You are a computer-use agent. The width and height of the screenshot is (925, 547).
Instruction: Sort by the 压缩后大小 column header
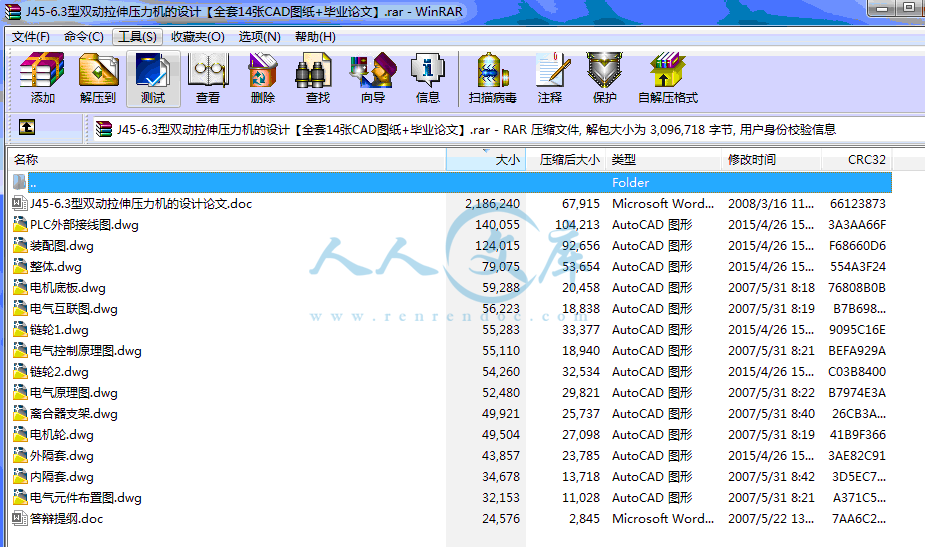566,159
